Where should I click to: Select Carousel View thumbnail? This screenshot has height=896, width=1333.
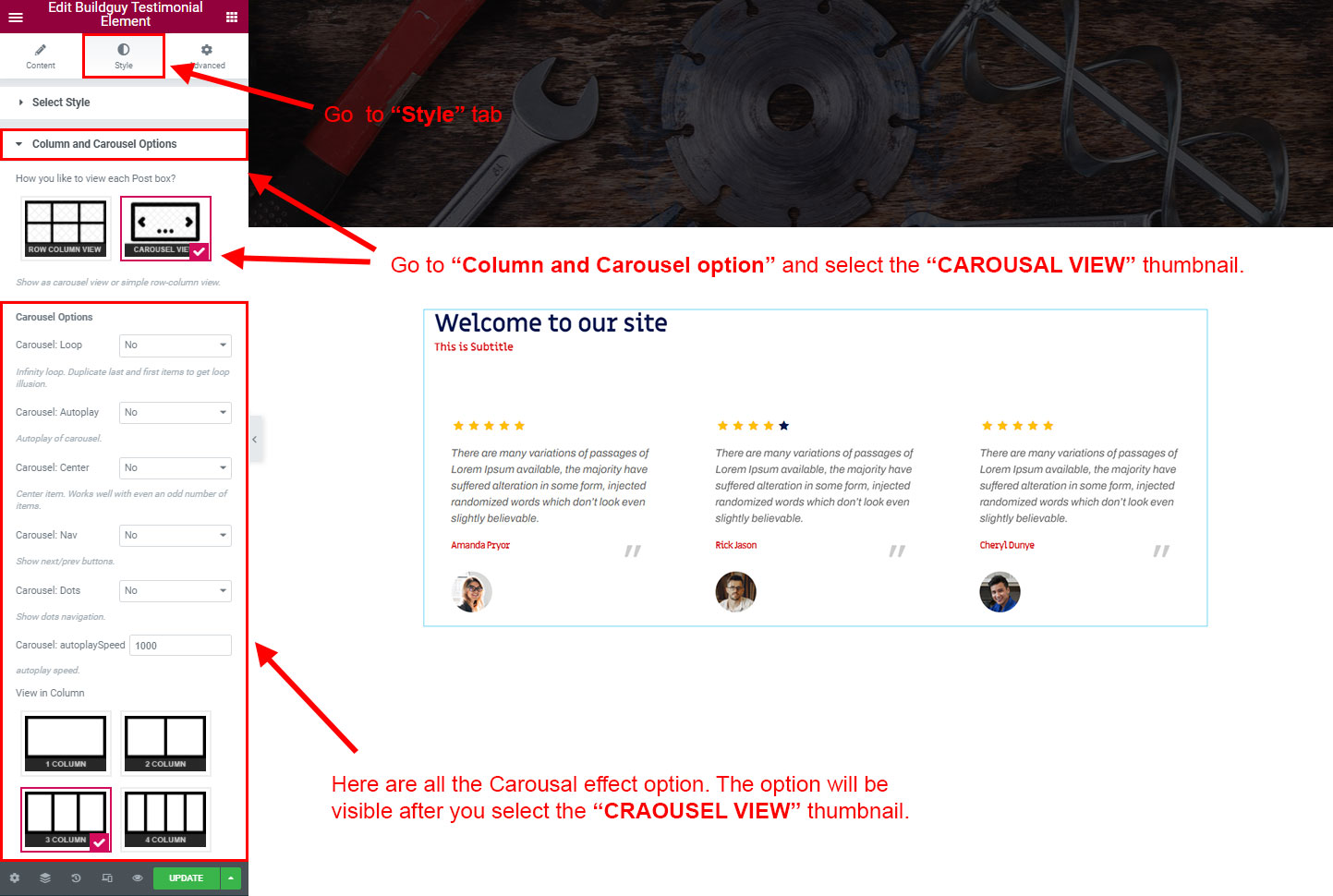coord(165,228)
